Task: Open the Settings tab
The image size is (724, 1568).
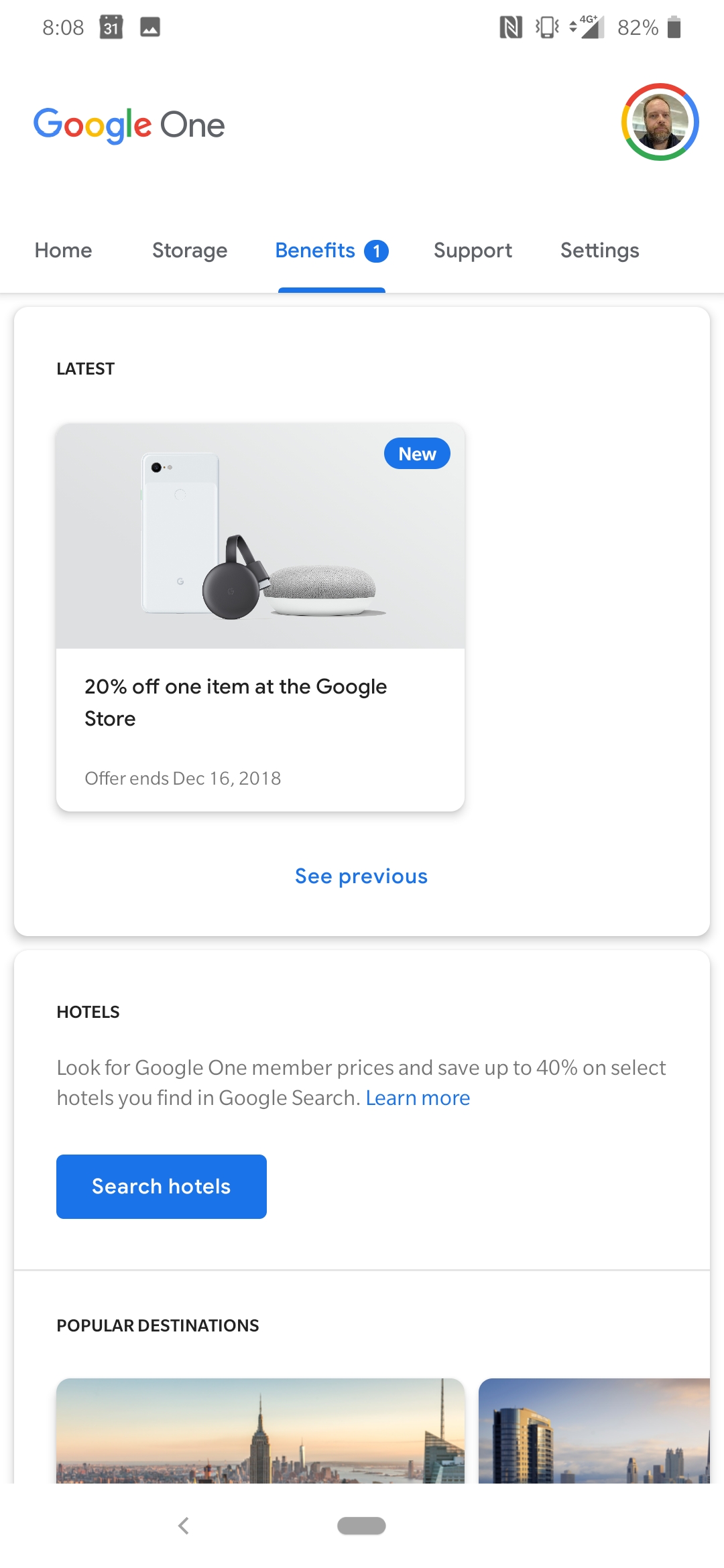Action: tap(600, 251)
